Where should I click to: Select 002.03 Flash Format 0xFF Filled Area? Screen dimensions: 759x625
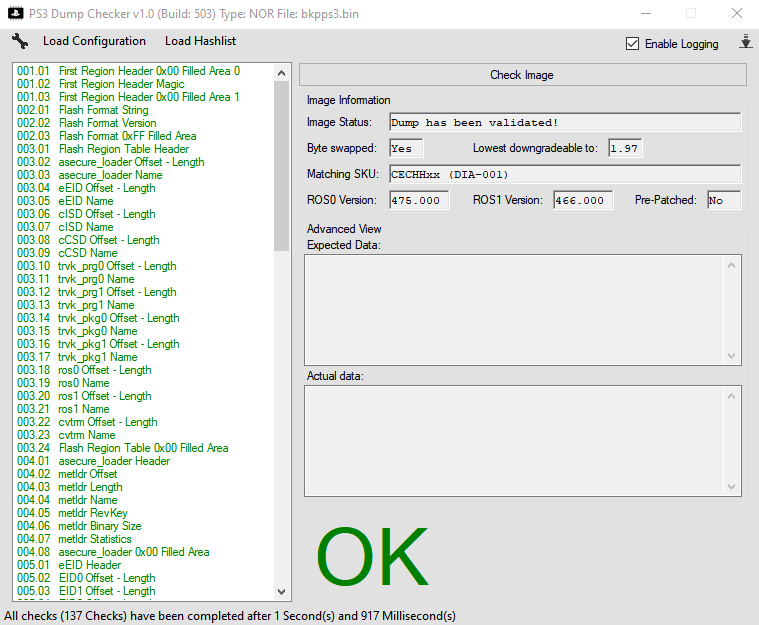pyautogui.click(x=106, y=136)
